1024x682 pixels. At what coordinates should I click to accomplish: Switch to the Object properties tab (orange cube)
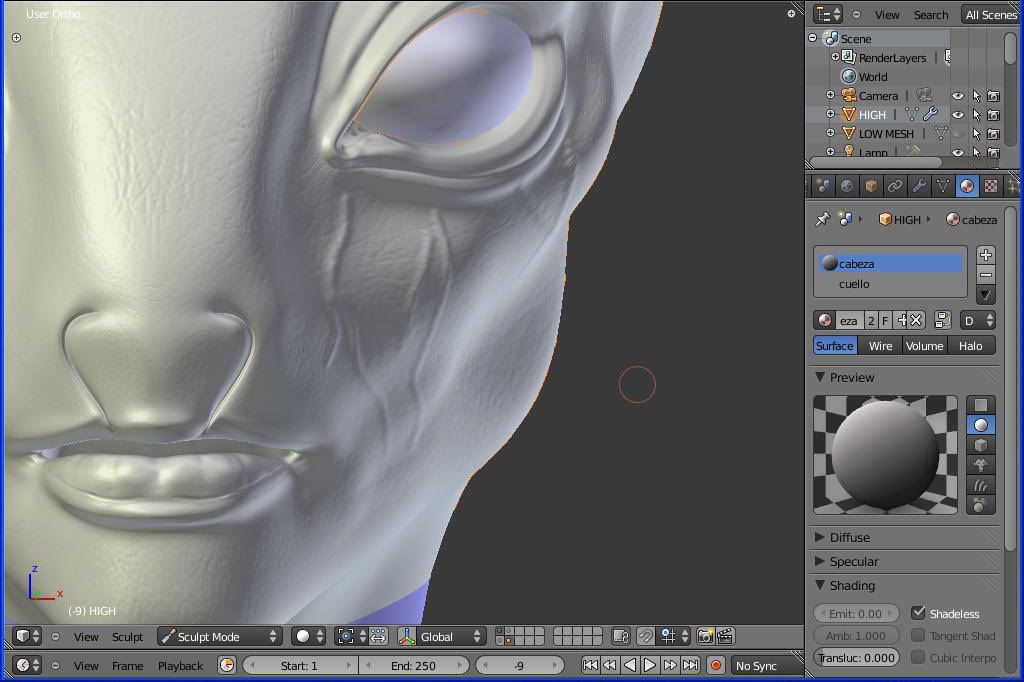pyautogui.click(x=871, y=186)
